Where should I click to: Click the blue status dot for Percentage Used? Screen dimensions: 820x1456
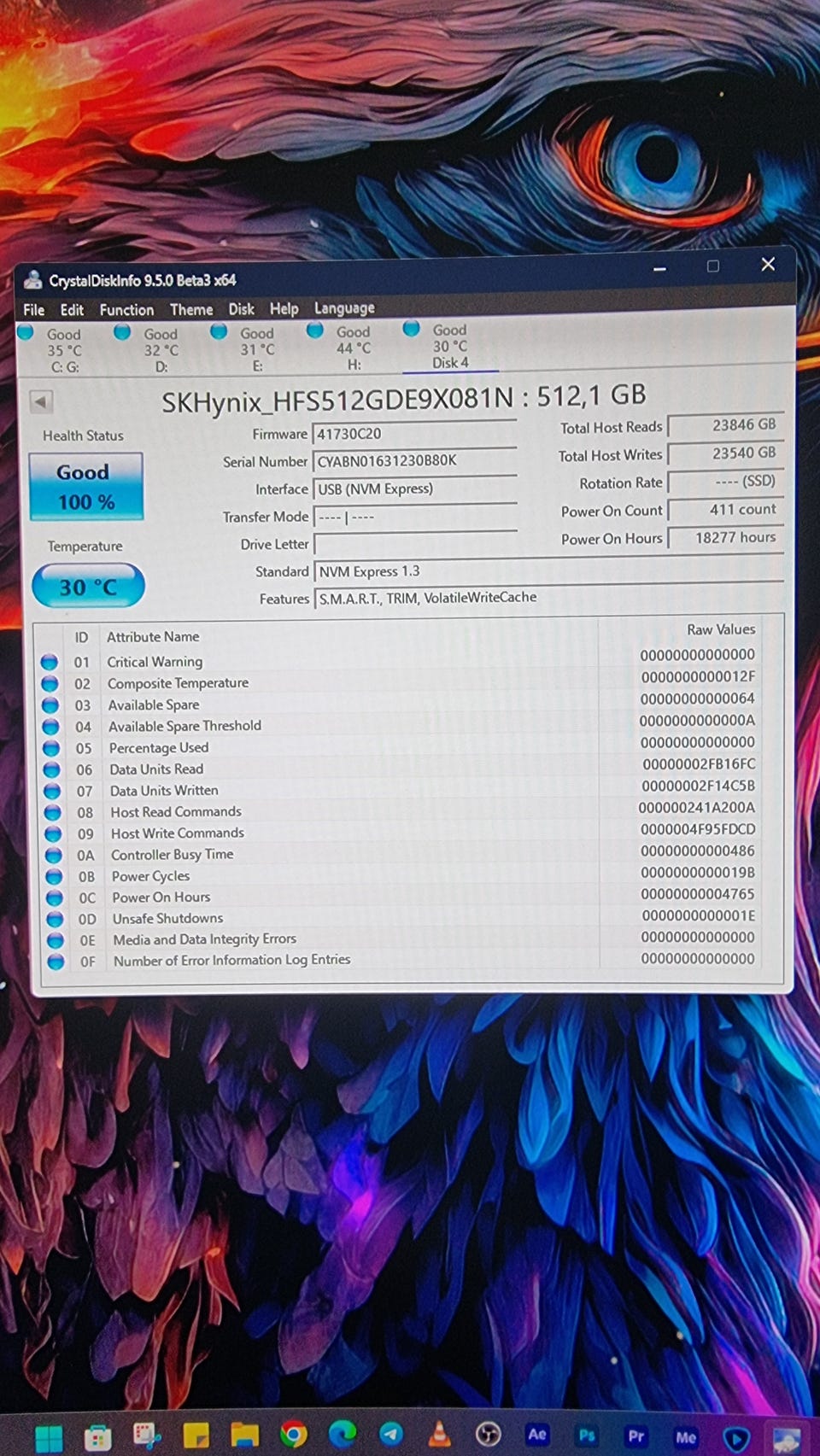[51, 748]
